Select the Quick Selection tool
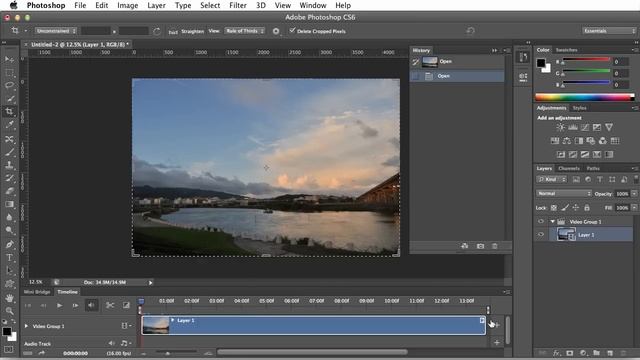The height and width of the screenshot is (360, 640). coord(9,98)
